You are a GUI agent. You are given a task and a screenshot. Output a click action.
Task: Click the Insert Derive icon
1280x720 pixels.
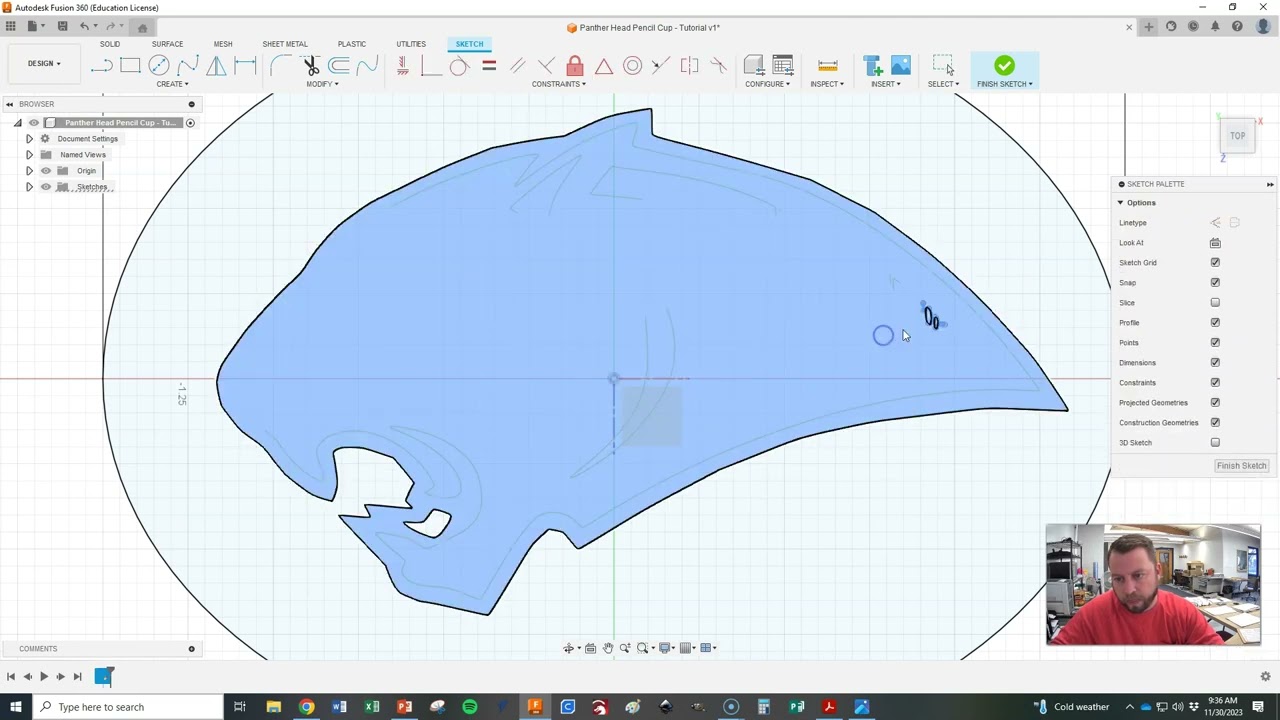coord(872,66)
